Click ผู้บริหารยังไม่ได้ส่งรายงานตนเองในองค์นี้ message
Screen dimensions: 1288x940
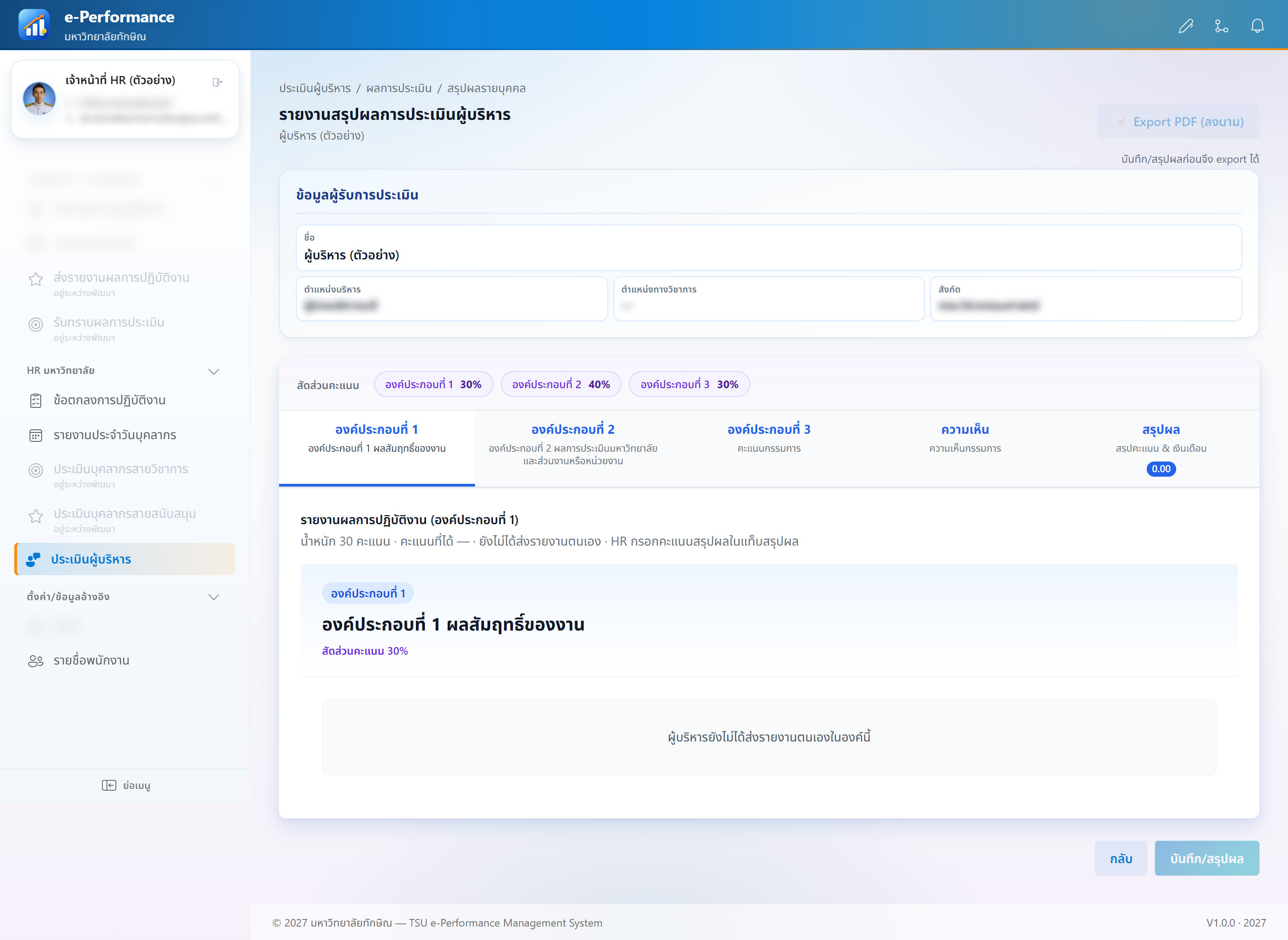[769, 737]
